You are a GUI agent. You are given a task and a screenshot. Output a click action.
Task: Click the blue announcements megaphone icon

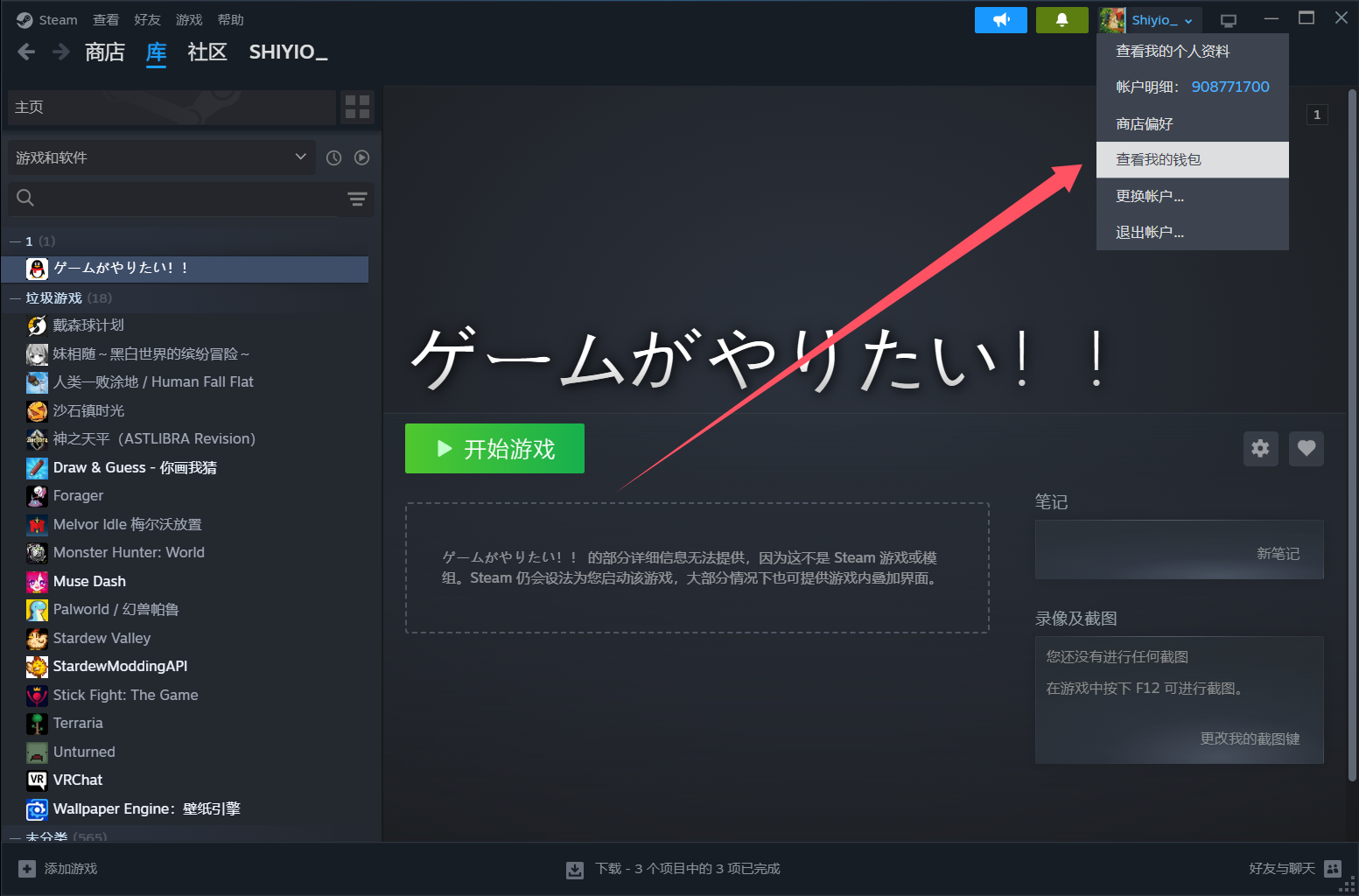click(1001, 20)
